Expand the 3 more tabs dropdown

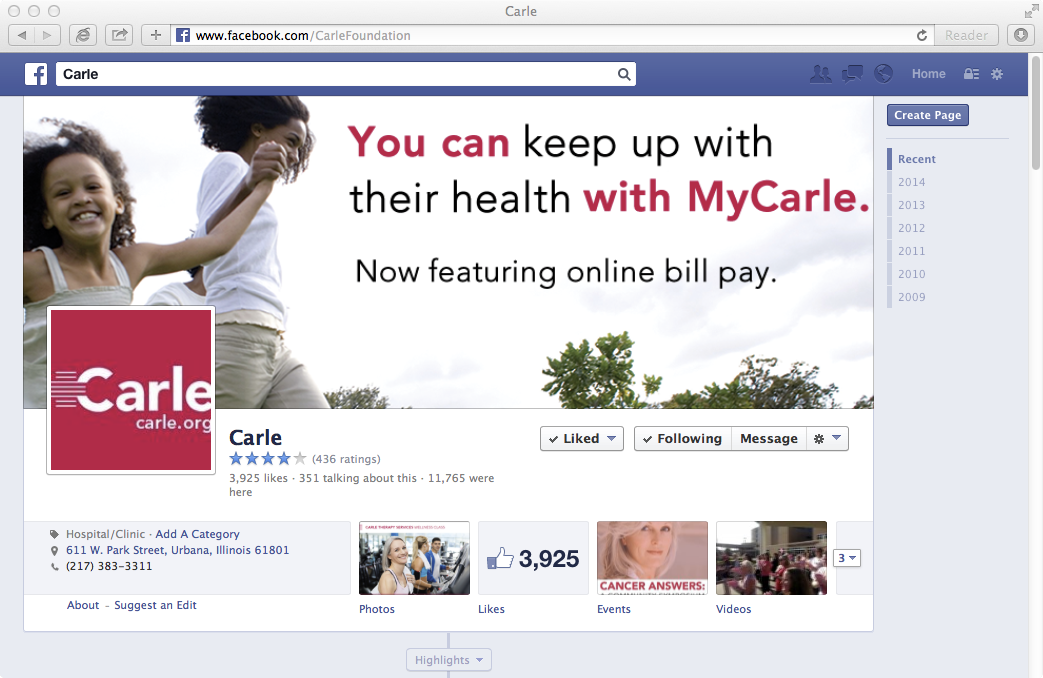click(x=847, y=558)
